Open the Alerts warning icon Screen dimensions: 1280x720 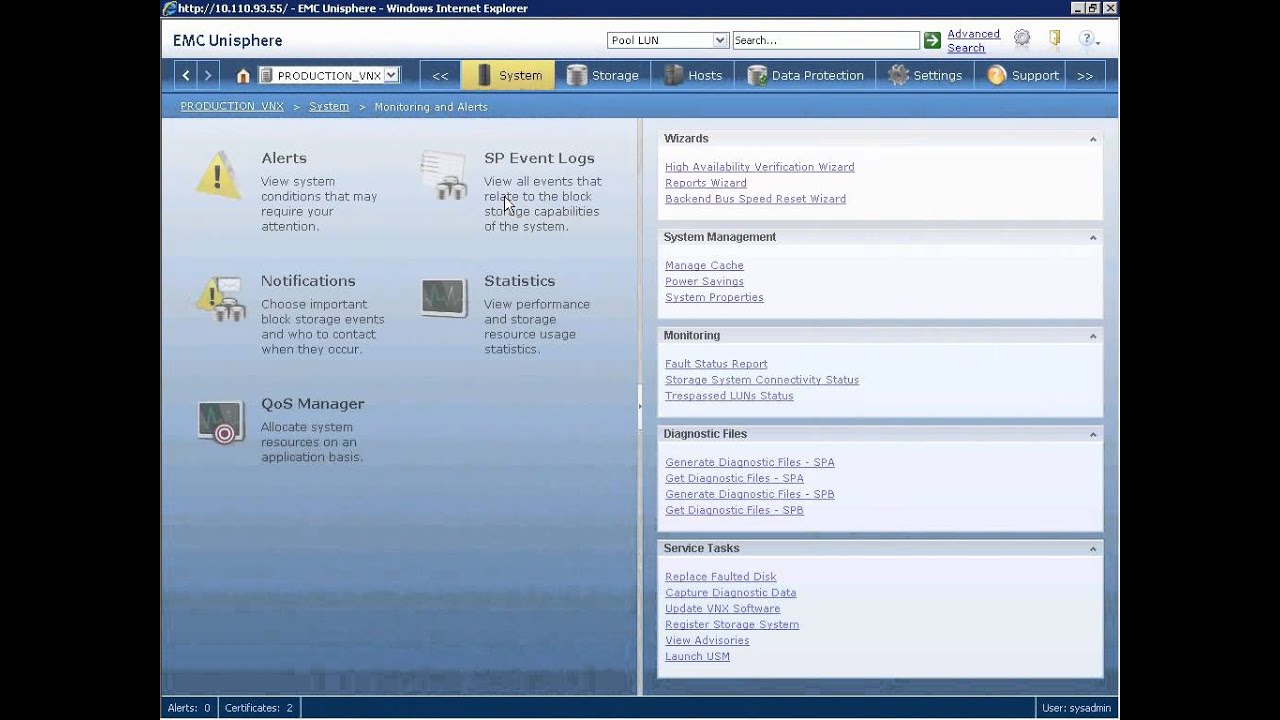pyautogui.click(x=218, y=175)
